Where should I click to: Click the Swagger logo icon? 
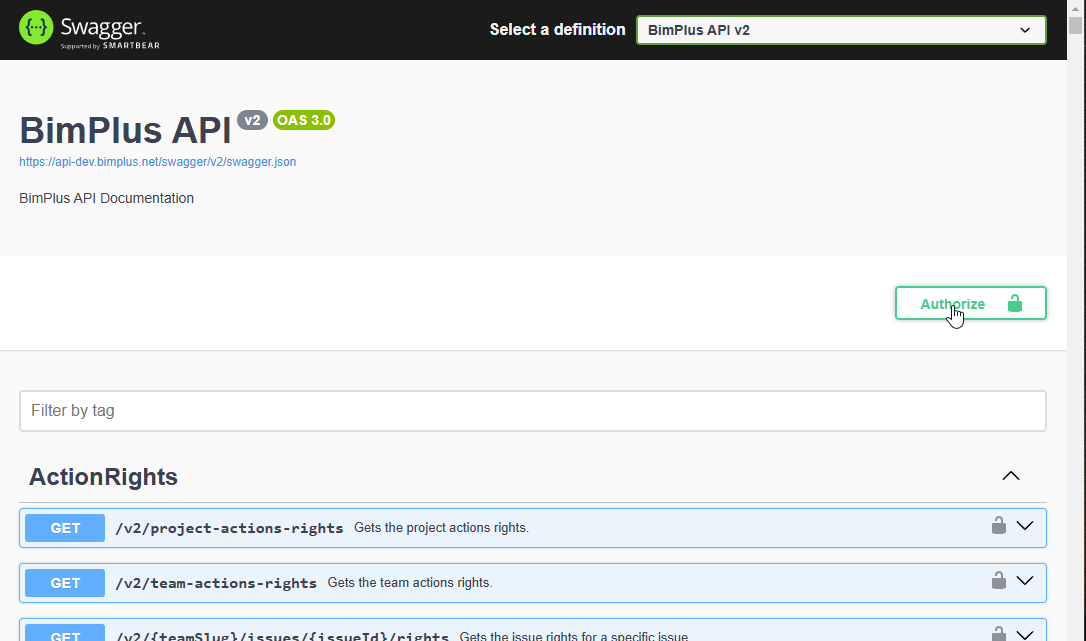tap(36, 28)
